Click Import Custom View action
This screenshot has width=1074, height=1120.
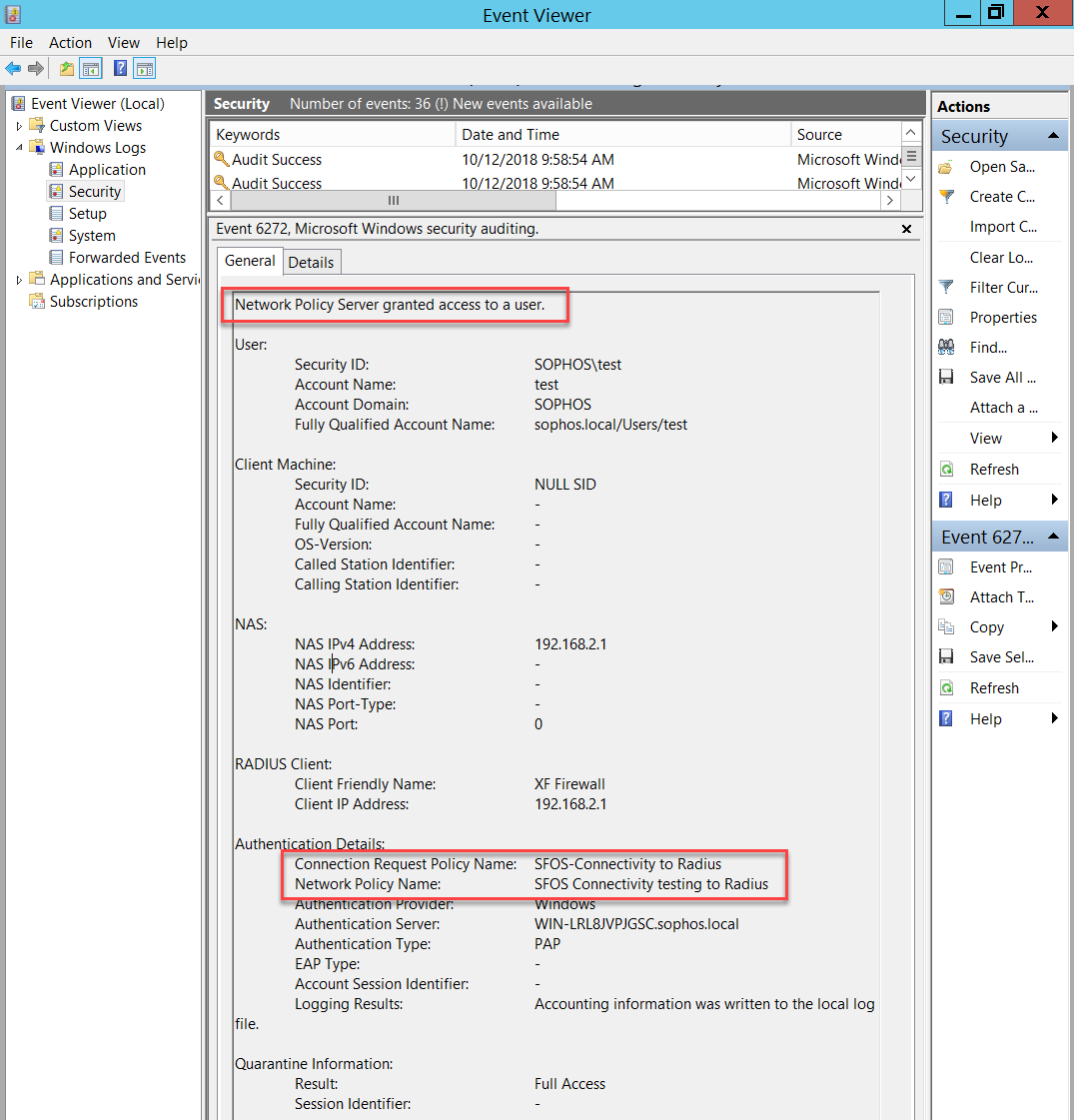[1003, 227]
